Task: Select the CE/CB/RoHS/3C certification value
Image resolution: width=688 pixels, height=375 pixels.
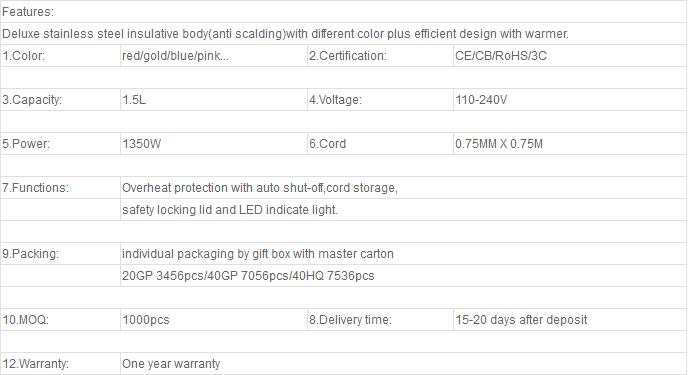Action: 501,56
